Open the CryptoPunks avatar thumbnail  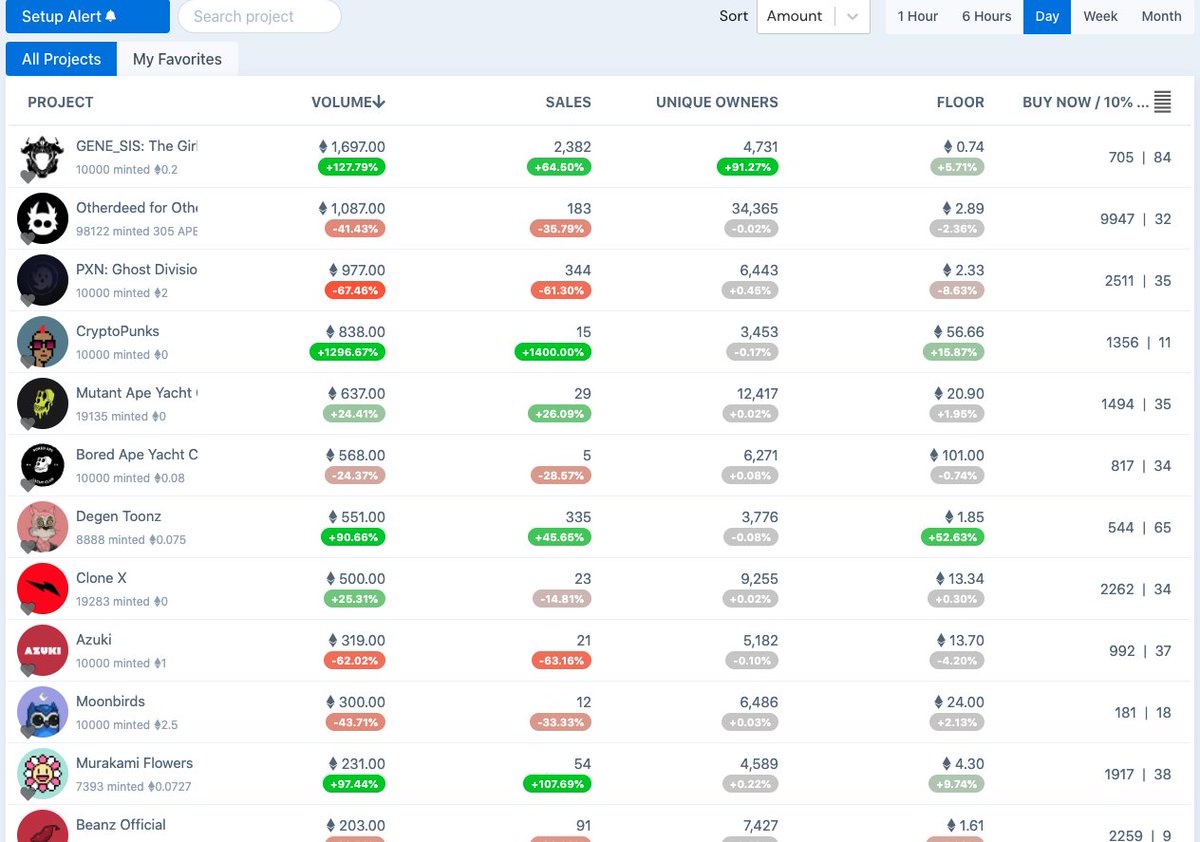42,342
